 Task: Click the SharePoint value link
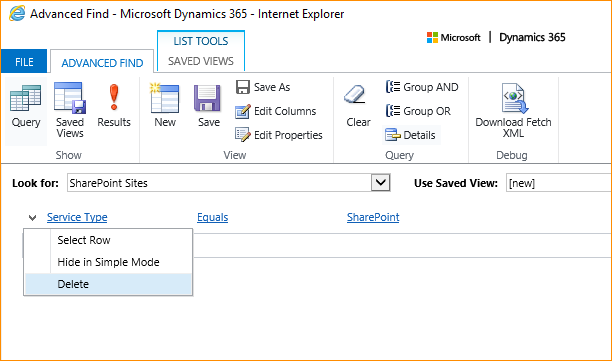tap(373, 217)
